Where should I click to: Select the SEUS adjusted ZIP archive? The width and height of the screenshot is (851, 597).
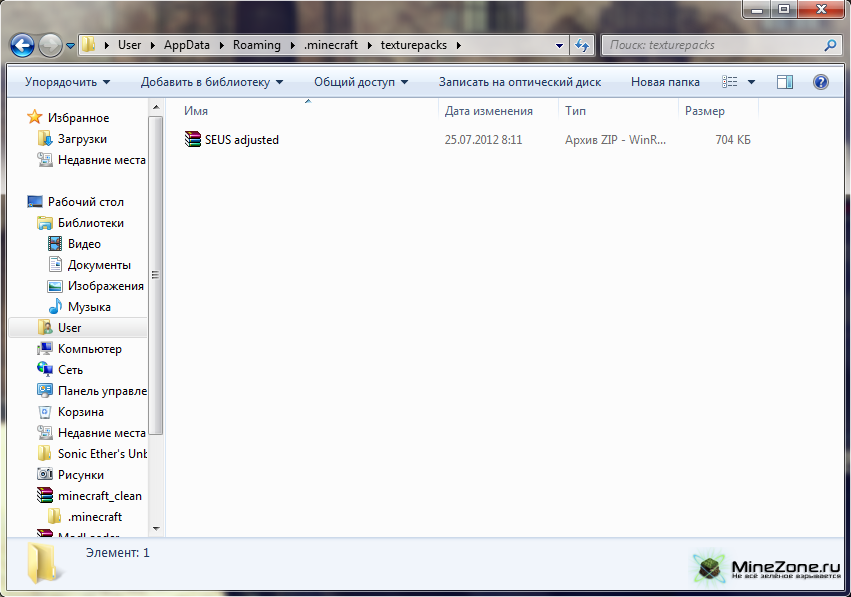(241, 140)
